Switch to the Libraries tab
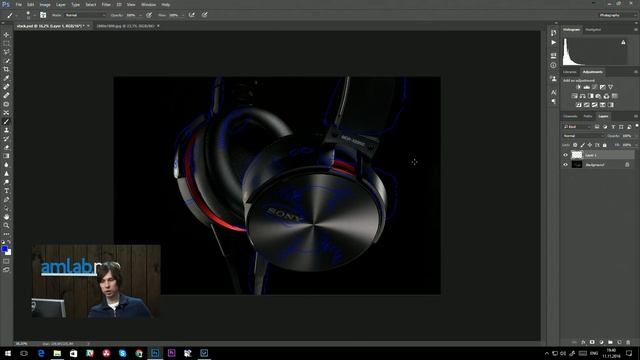This screenshot has width=640, height=360. [x=570, y=72]
